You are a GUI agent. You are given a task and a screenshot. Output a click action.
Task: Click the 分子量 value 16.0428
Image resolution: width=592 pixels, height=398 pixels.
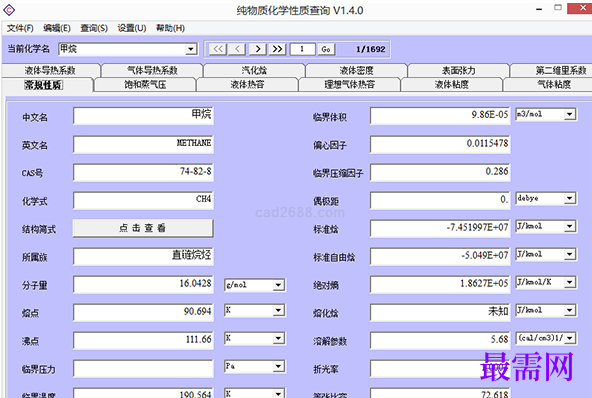pyautogui.click(x=143, y=284)
